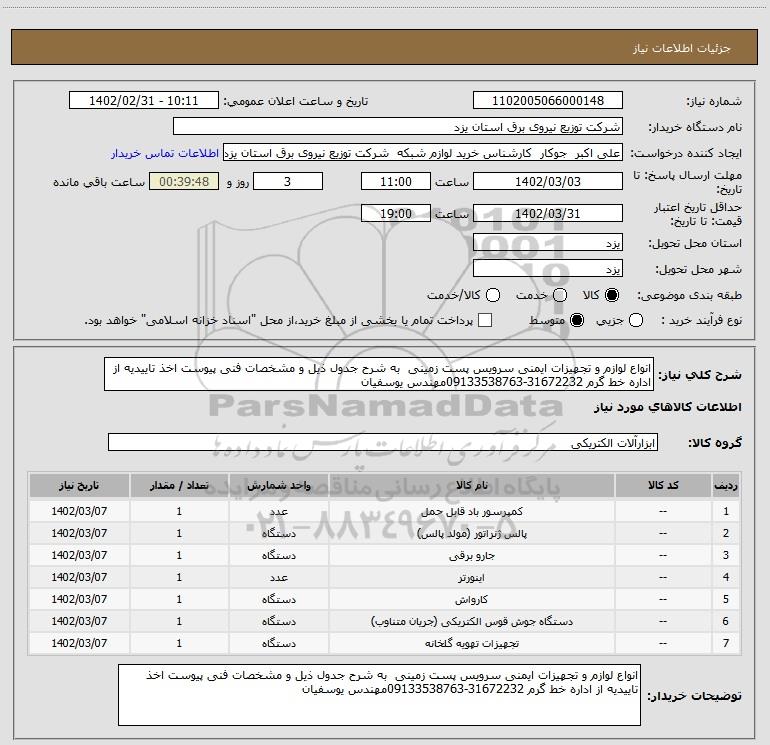
Task: Click the response deadline date 1402/03/03
Action: coord(548,182)
